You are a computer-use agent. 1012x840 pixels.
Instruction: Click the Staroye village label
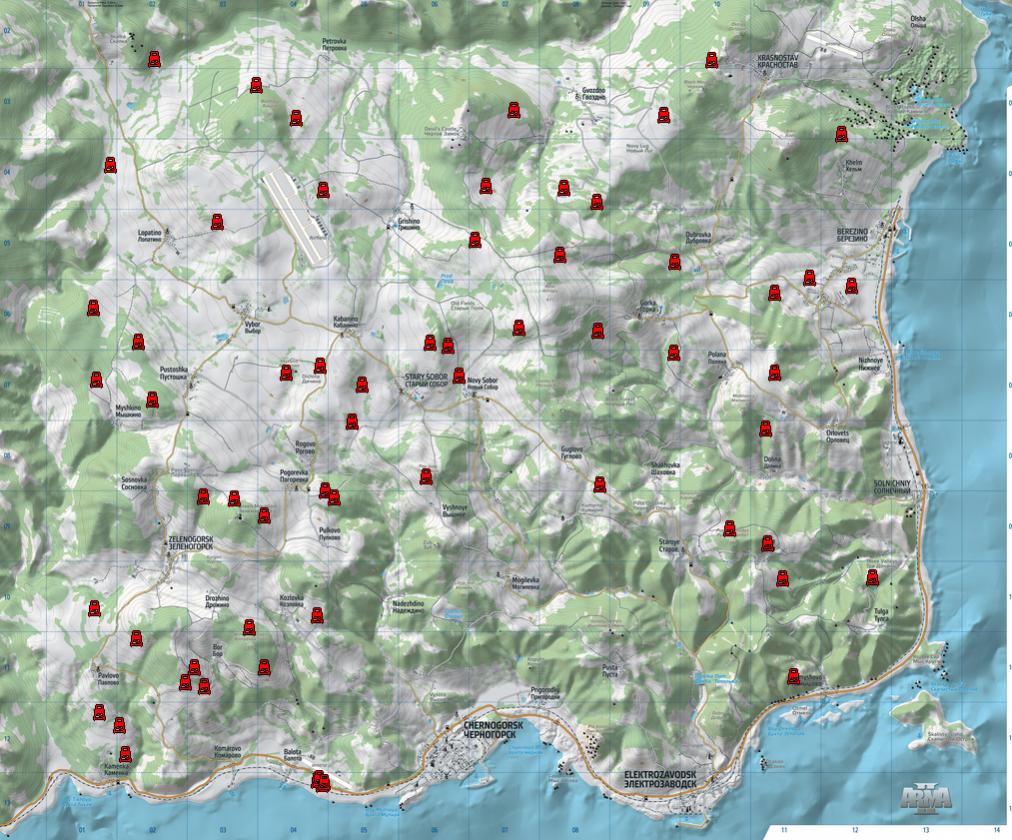[669, 545]
